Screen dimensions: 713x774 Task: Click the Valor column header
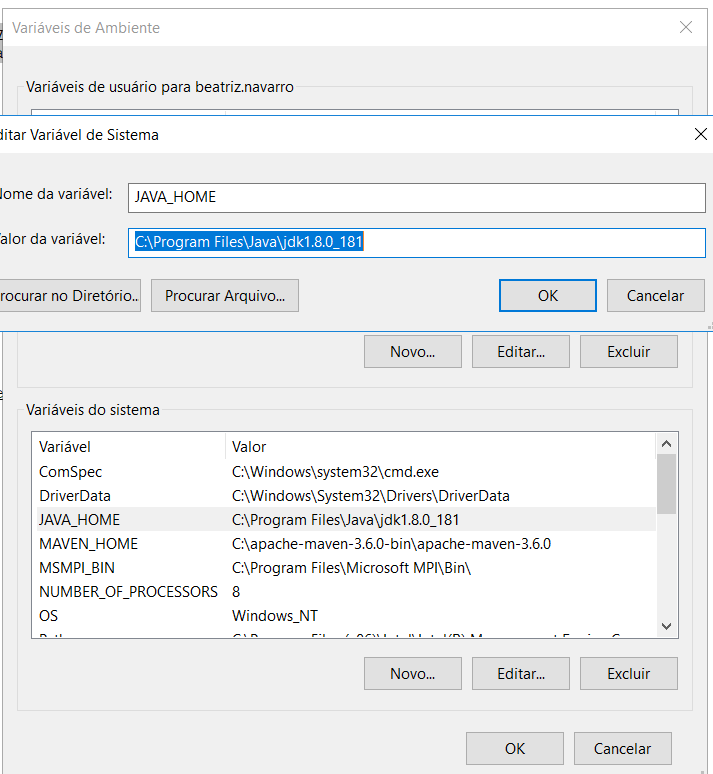pos(440,447)
